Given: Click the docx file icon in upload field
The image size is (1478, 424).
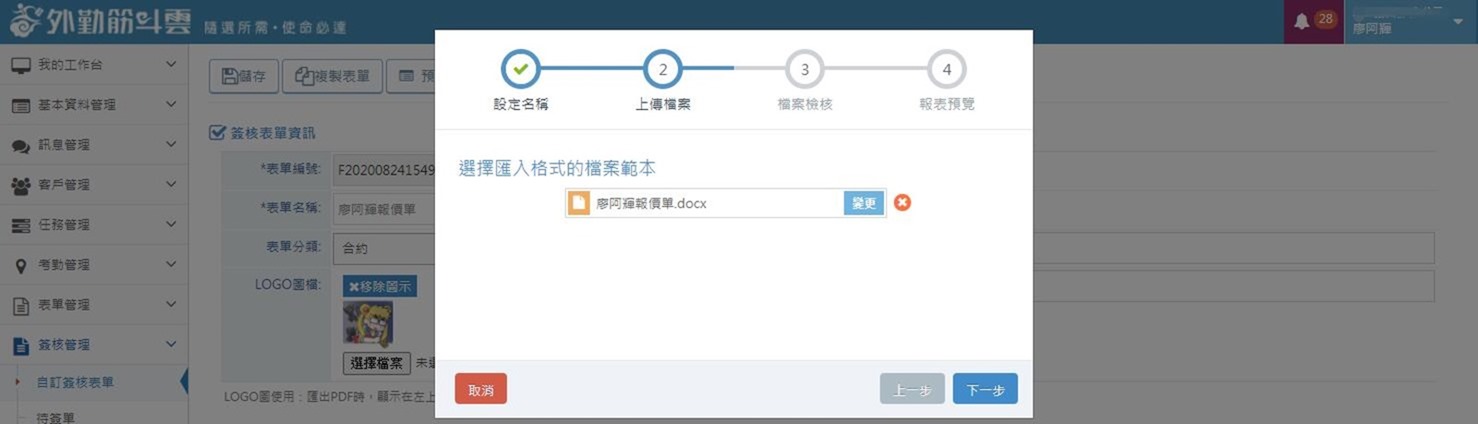Looking at the screenshot, I should click(x=579, y=203).
